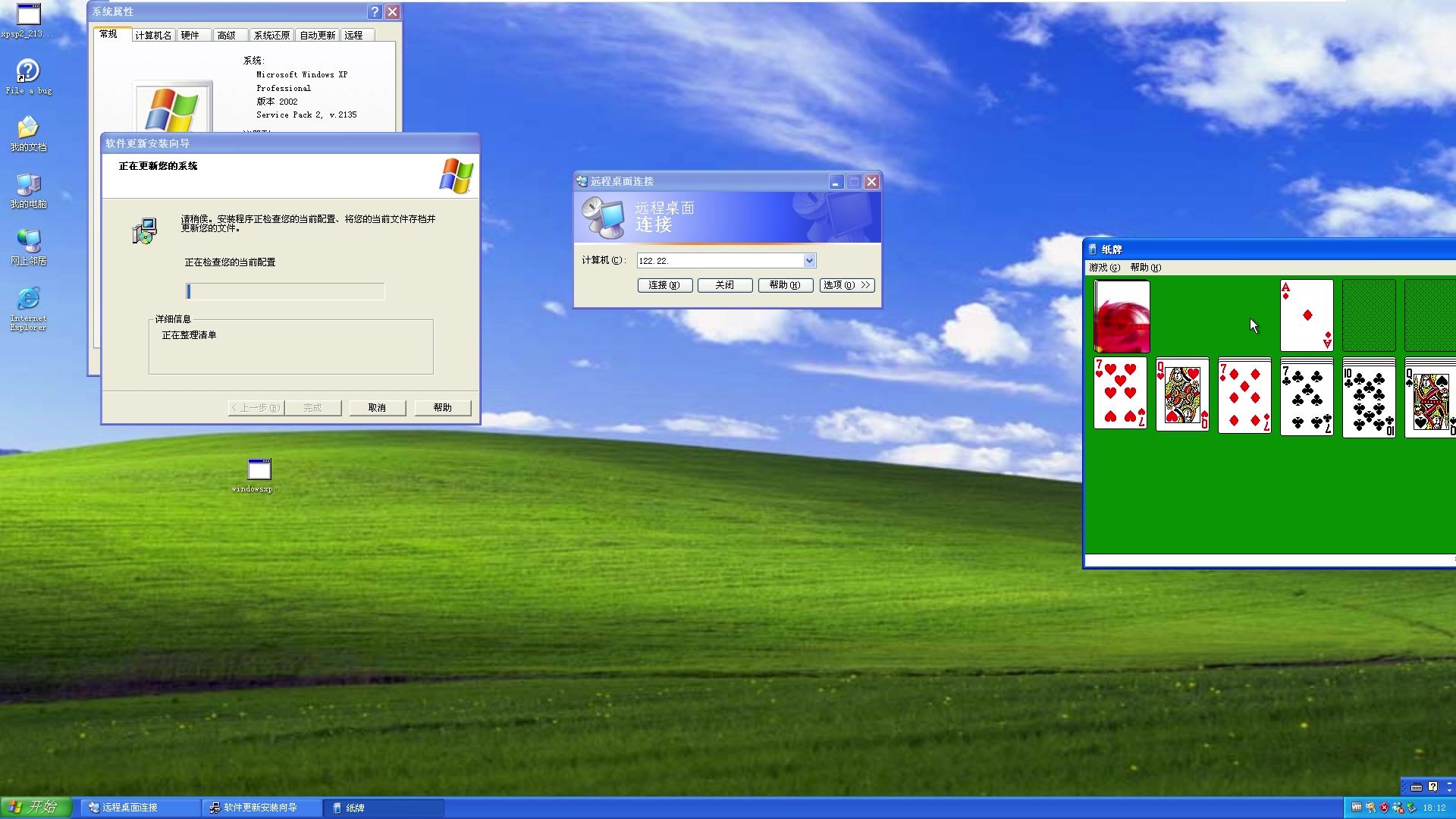The height and width of the screenshot is (819, 1456).
Task: Close the 远程桌面连接 window
Action: [x=872, y=182]
